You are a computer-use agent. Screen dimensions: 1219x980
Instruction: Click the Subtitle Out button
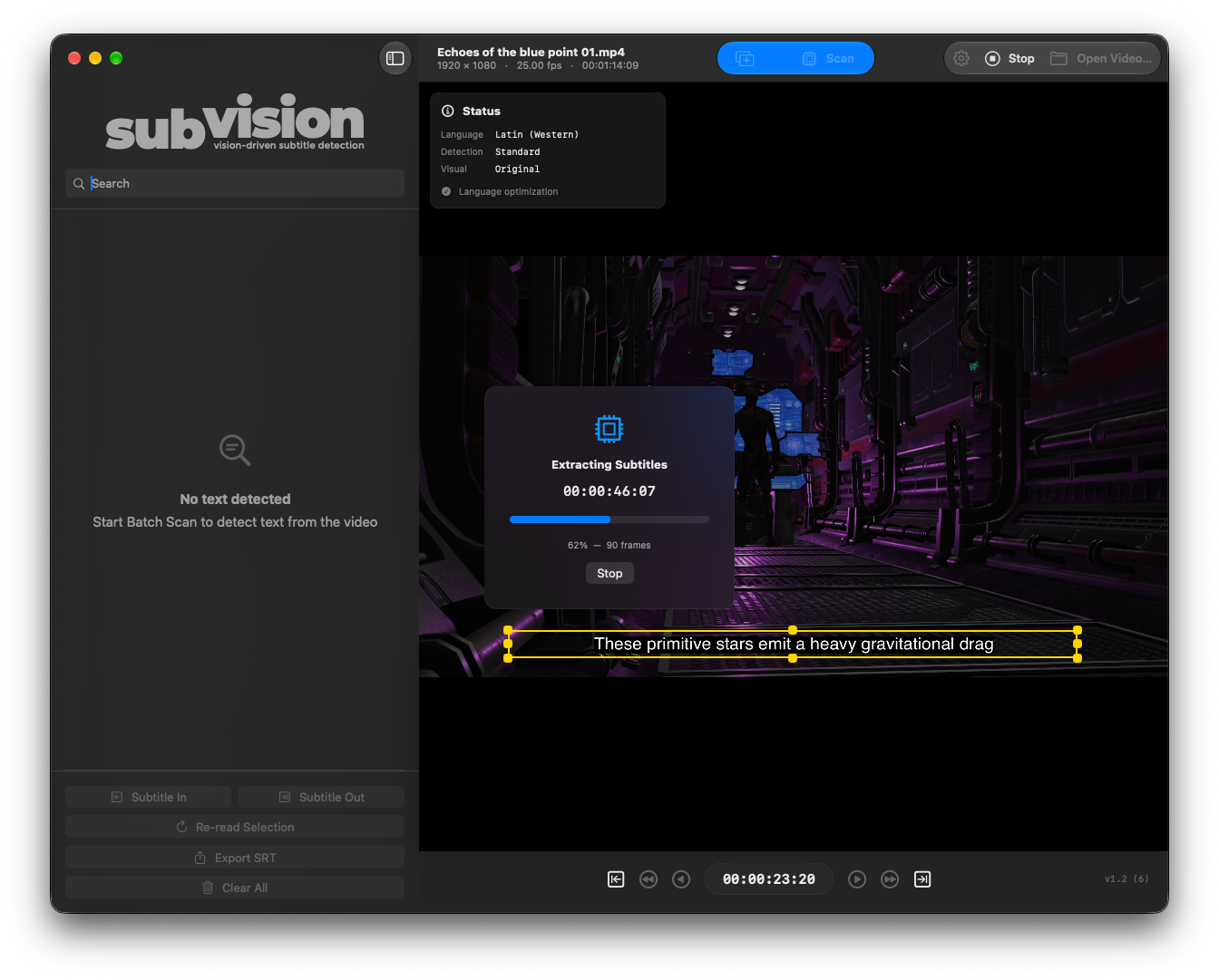(321, 797)
